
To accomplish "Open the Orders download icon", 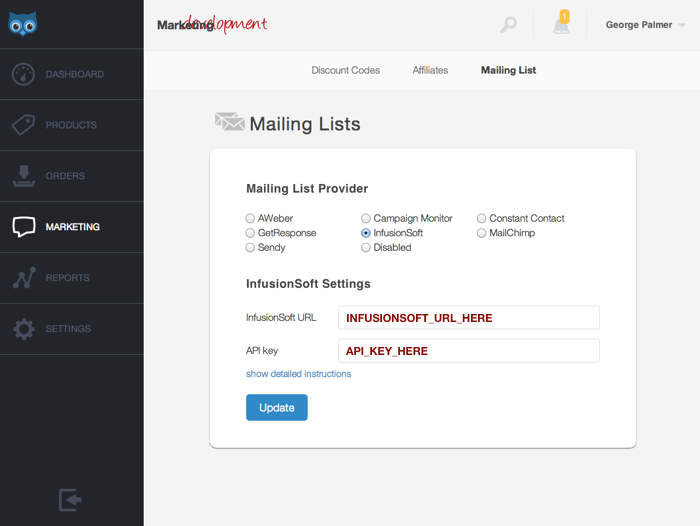I will click(24, 176).
